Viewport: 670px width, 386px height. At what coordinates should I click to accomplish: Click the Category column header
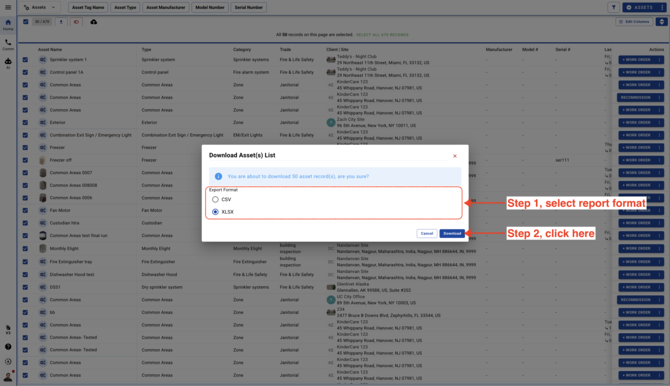coord(242,50)
